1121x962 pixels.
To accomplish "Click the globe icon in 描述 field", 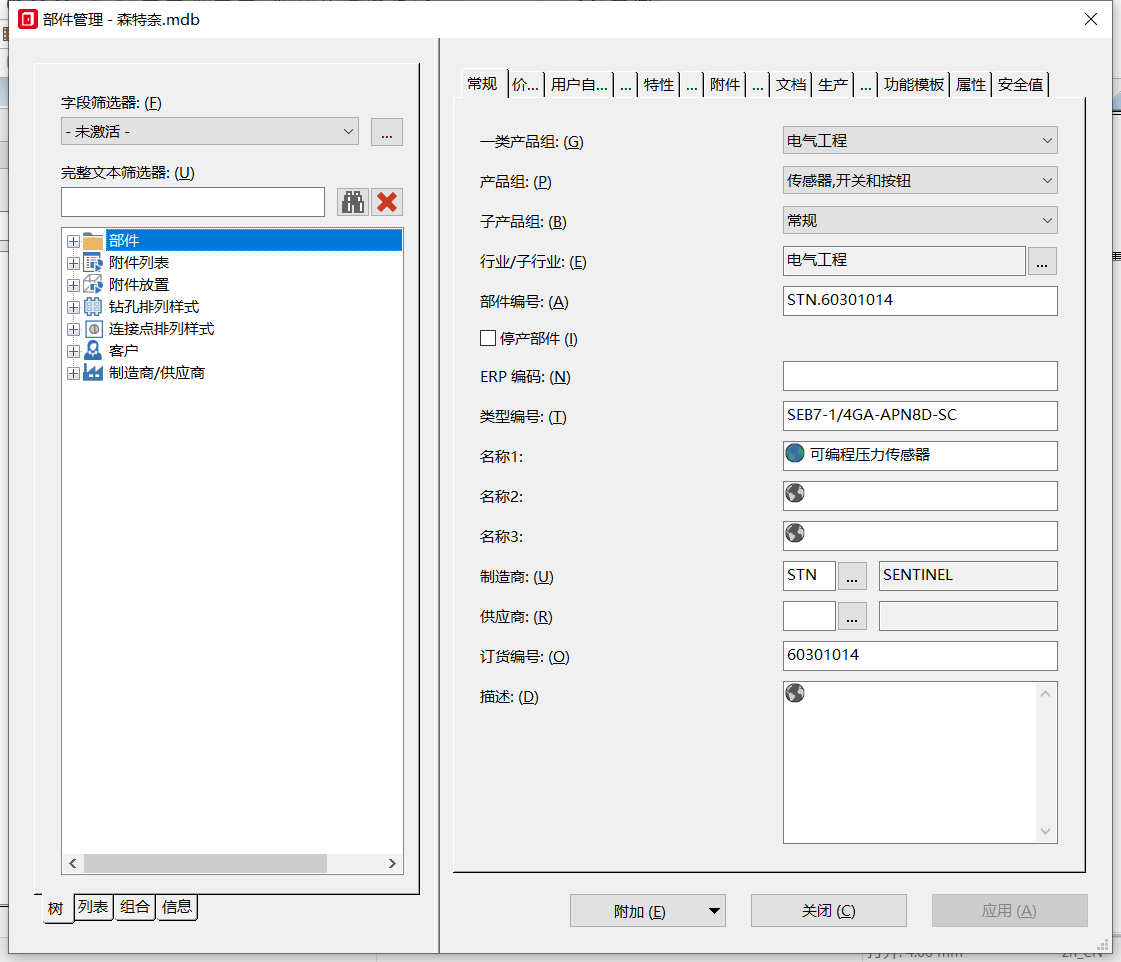I will 795,693.
